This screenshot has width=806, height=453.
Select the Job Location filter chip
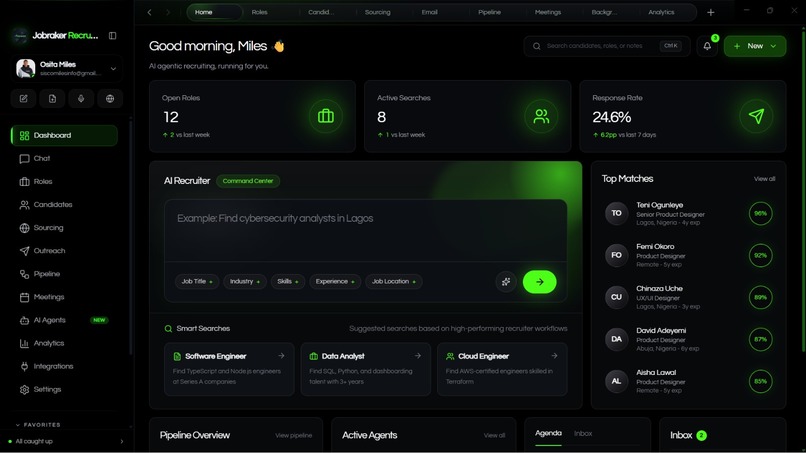(394, 281)
